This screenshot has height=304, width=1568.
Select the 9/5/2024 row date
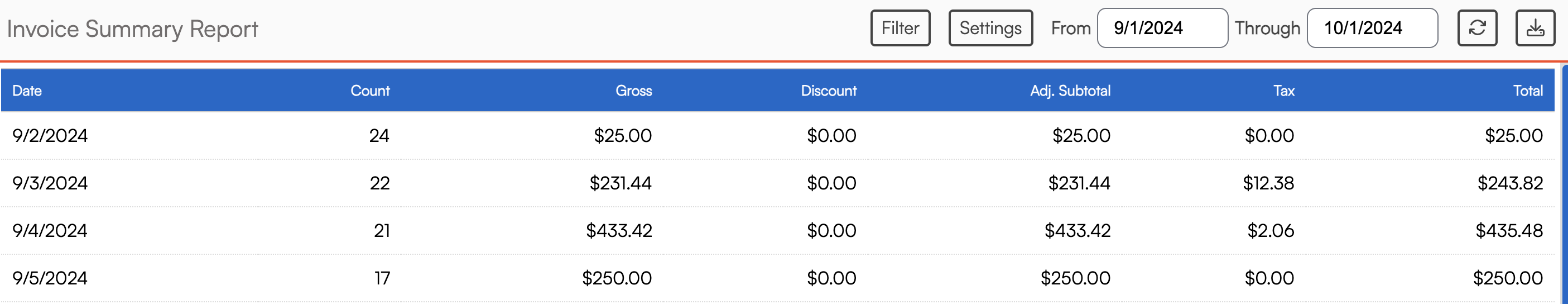(x=50, y=278)
